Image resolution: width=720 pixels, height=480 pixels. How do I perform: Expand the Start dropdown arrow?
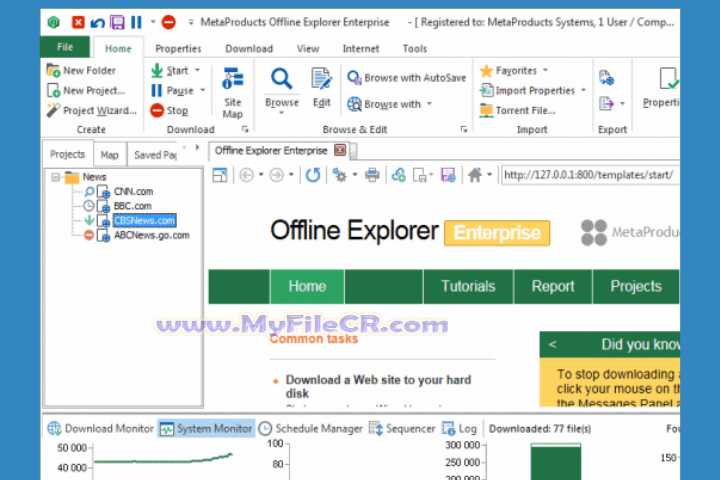(x=197, y=70)
